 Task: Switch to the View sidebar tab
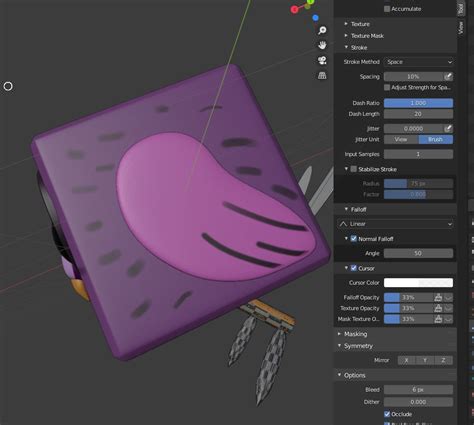point(461,27)
